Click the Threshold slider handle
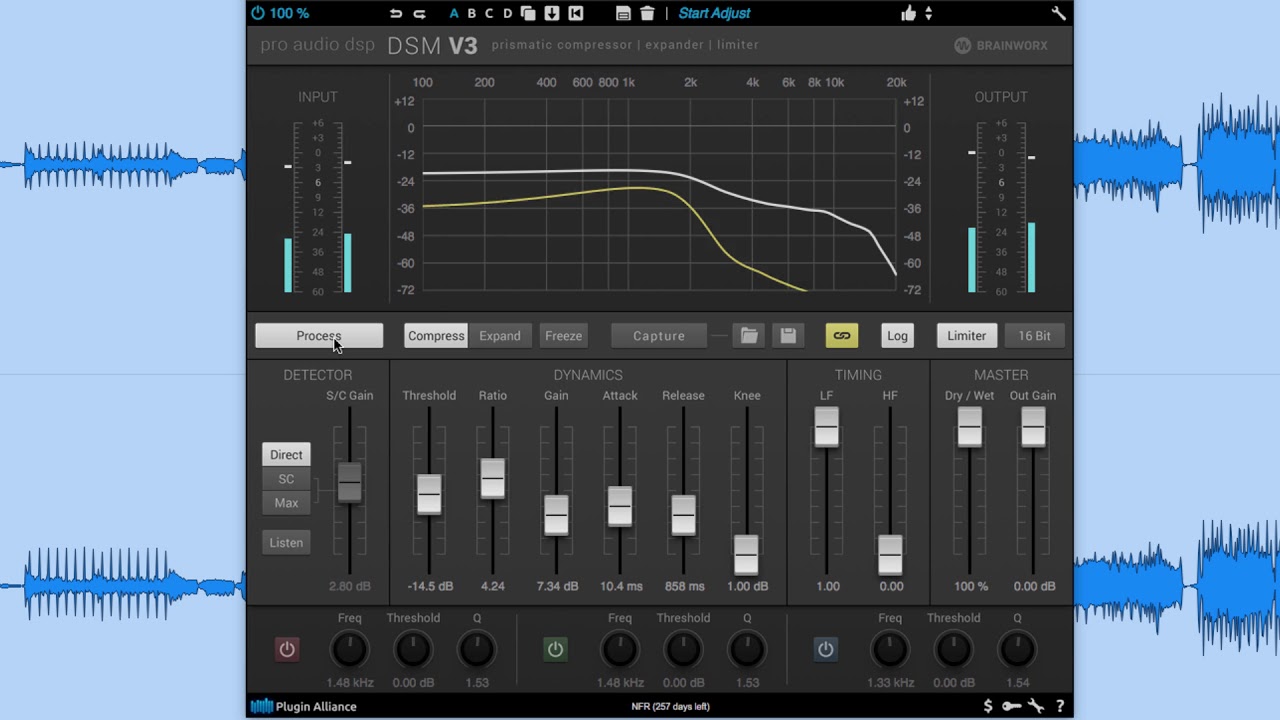1280x720 pixels. pyautogui.click(x=429, y=493)
